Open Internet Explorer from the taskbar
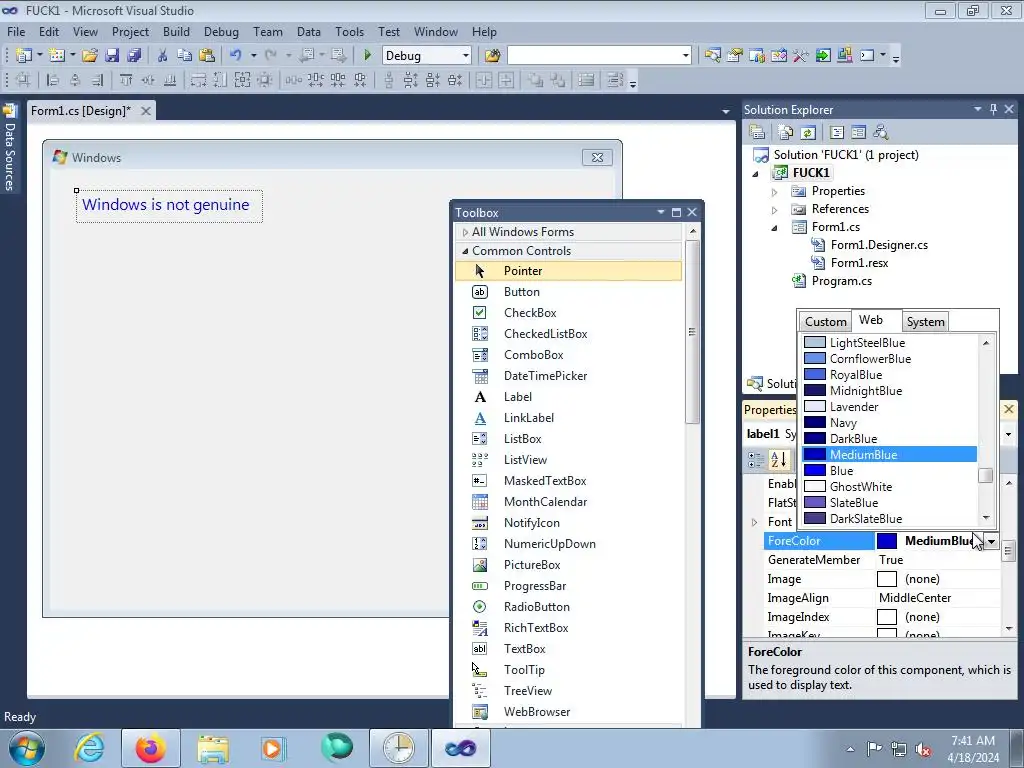 89,748
